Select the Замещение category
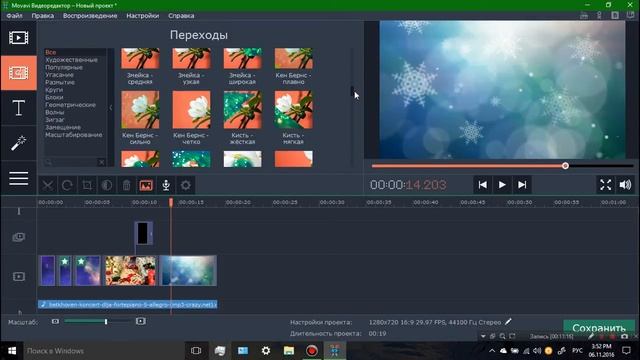 [62, 127]
